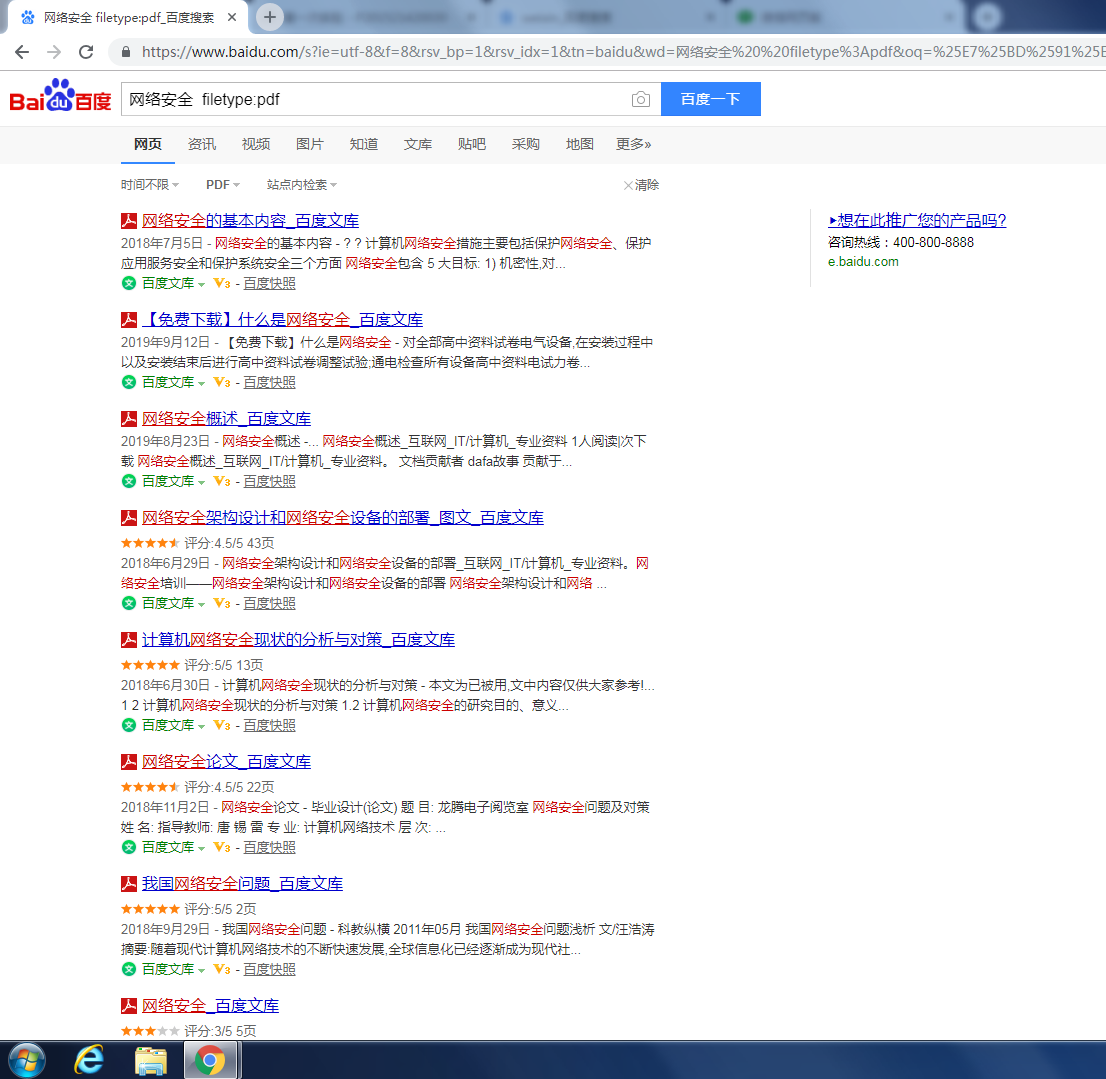The width and height of the screenshot is (1106, 1079).
Task: Click the lock icon in address bar
Action: [126, 51]
